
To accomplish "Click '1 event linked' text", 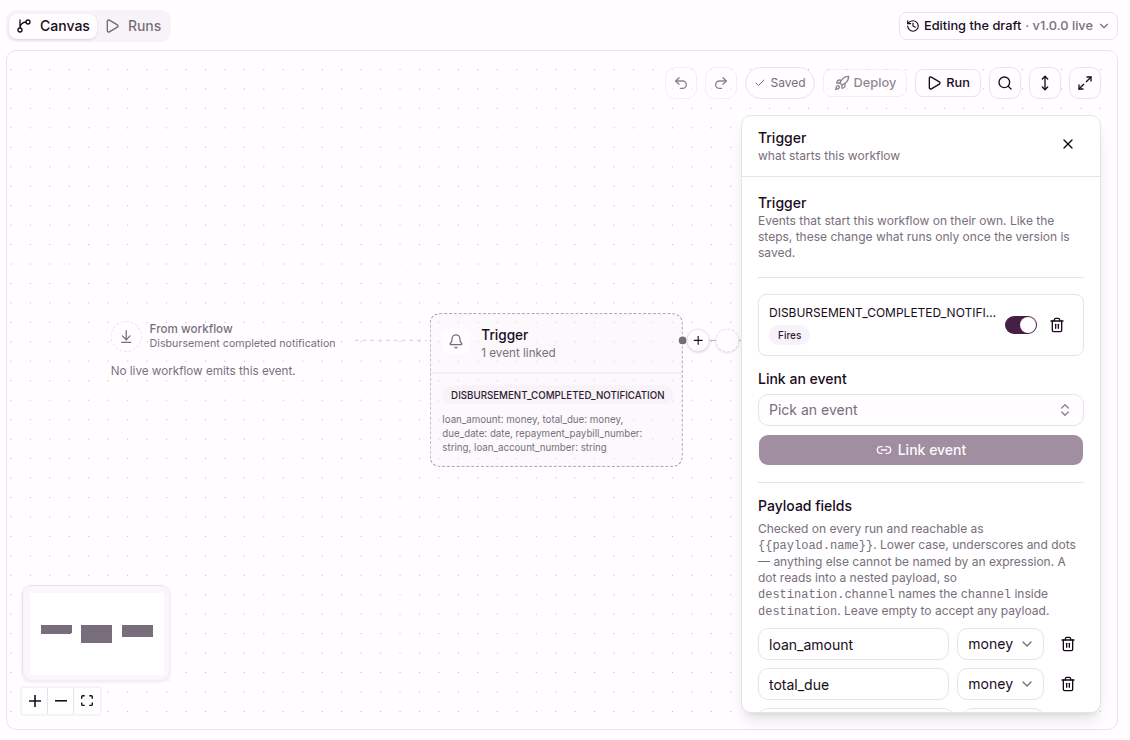I will [518, 353].
